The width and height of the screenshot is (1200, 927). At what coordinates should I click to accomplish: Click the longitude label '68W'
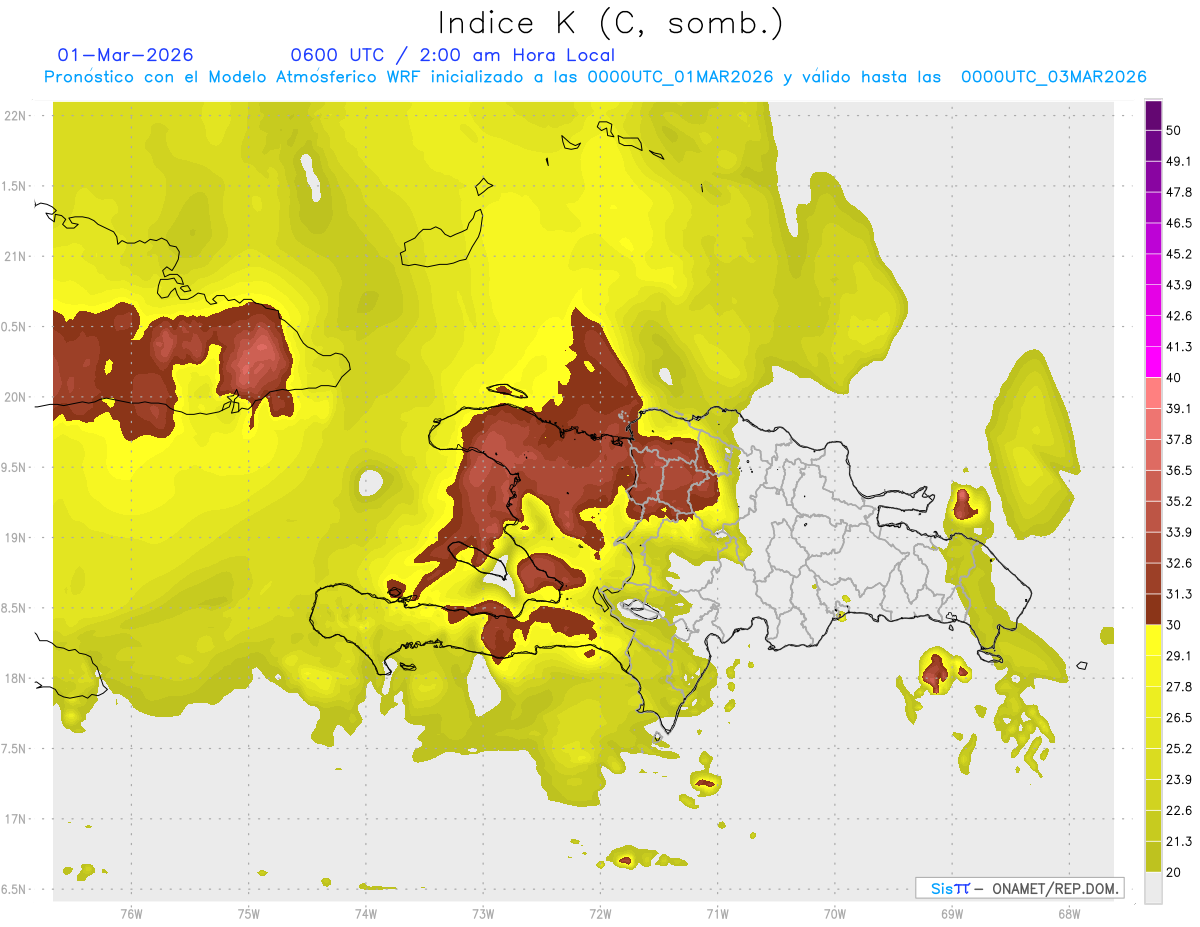point(1068,914)
